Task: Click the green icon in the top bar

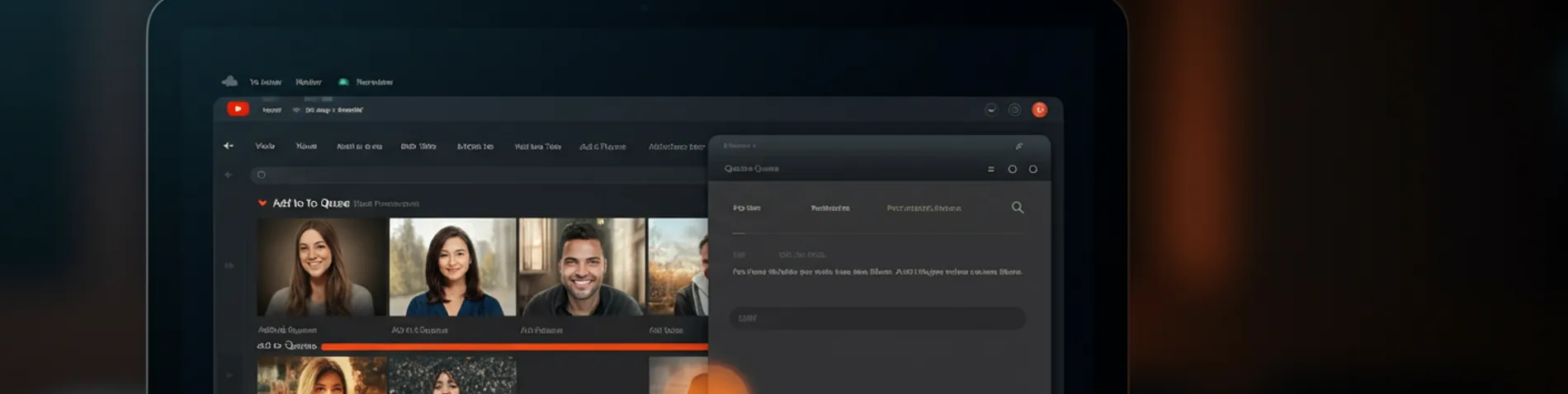Action: click(x=343, y=82)
